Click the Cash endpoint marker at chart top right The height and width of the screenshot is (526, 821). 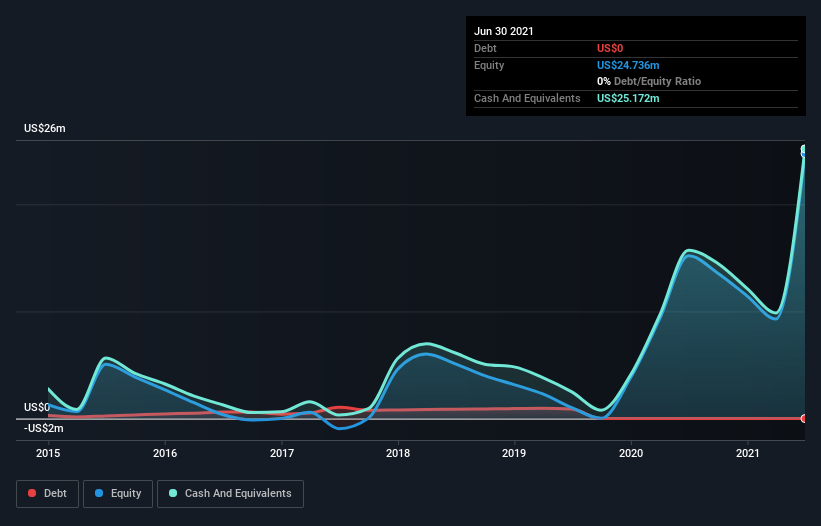click(804, 150)
